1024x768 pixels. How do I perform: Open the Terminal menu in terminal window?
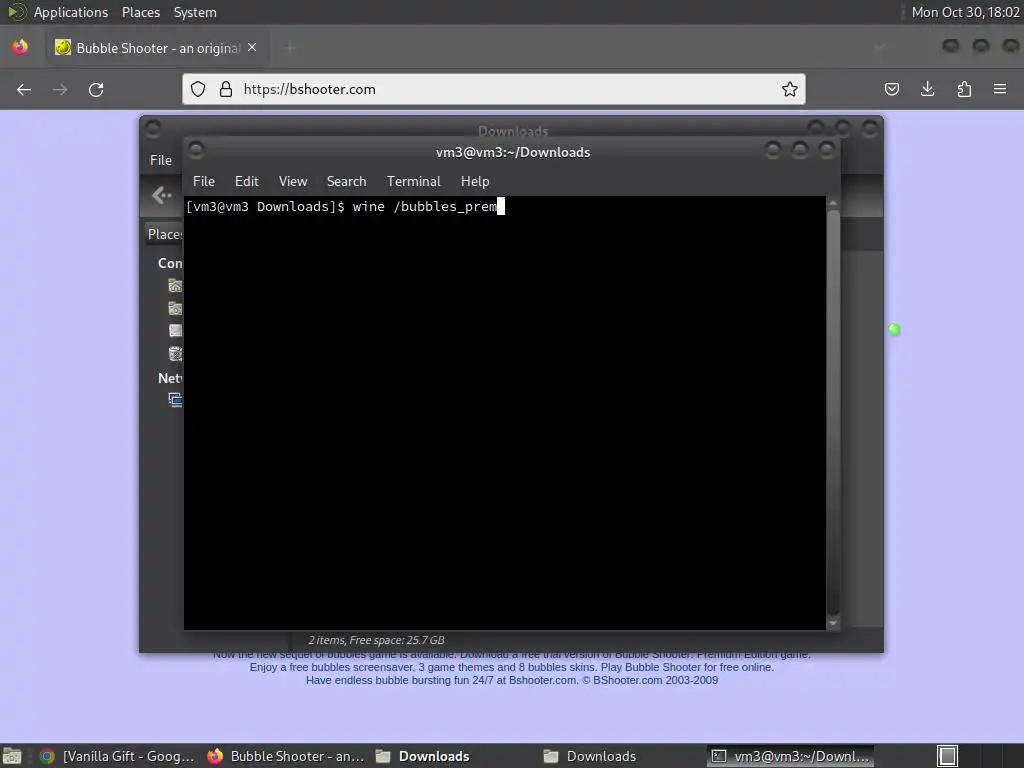pyautogui.click(x=413, y=181)
